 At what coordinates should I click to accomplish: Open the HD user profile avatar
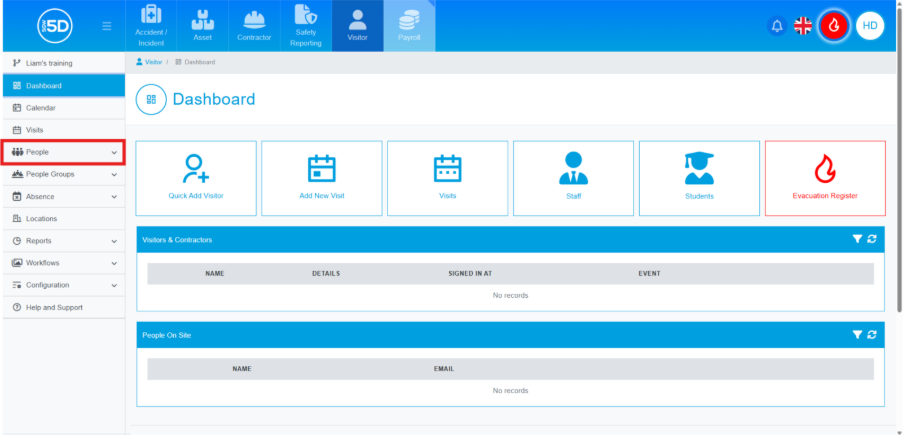(869, 26)
